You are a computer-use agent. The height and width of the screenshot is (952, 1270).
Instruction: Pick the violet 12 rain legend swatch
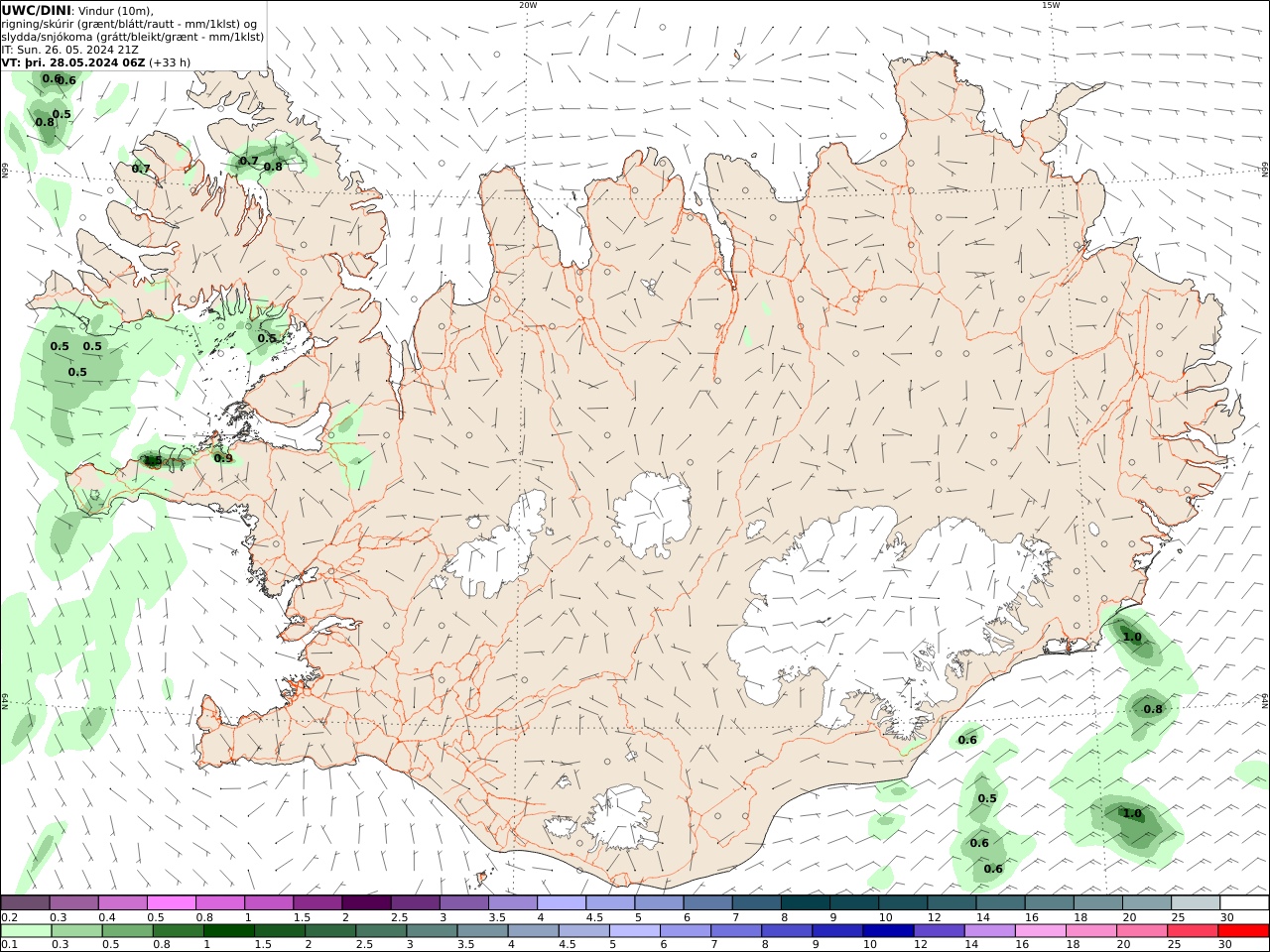tap(939, 931)
